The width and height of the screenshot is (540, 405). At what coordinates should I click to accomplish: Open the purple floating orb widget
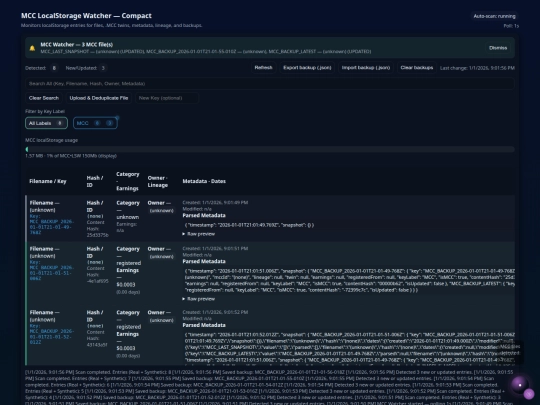pos(520,385)
